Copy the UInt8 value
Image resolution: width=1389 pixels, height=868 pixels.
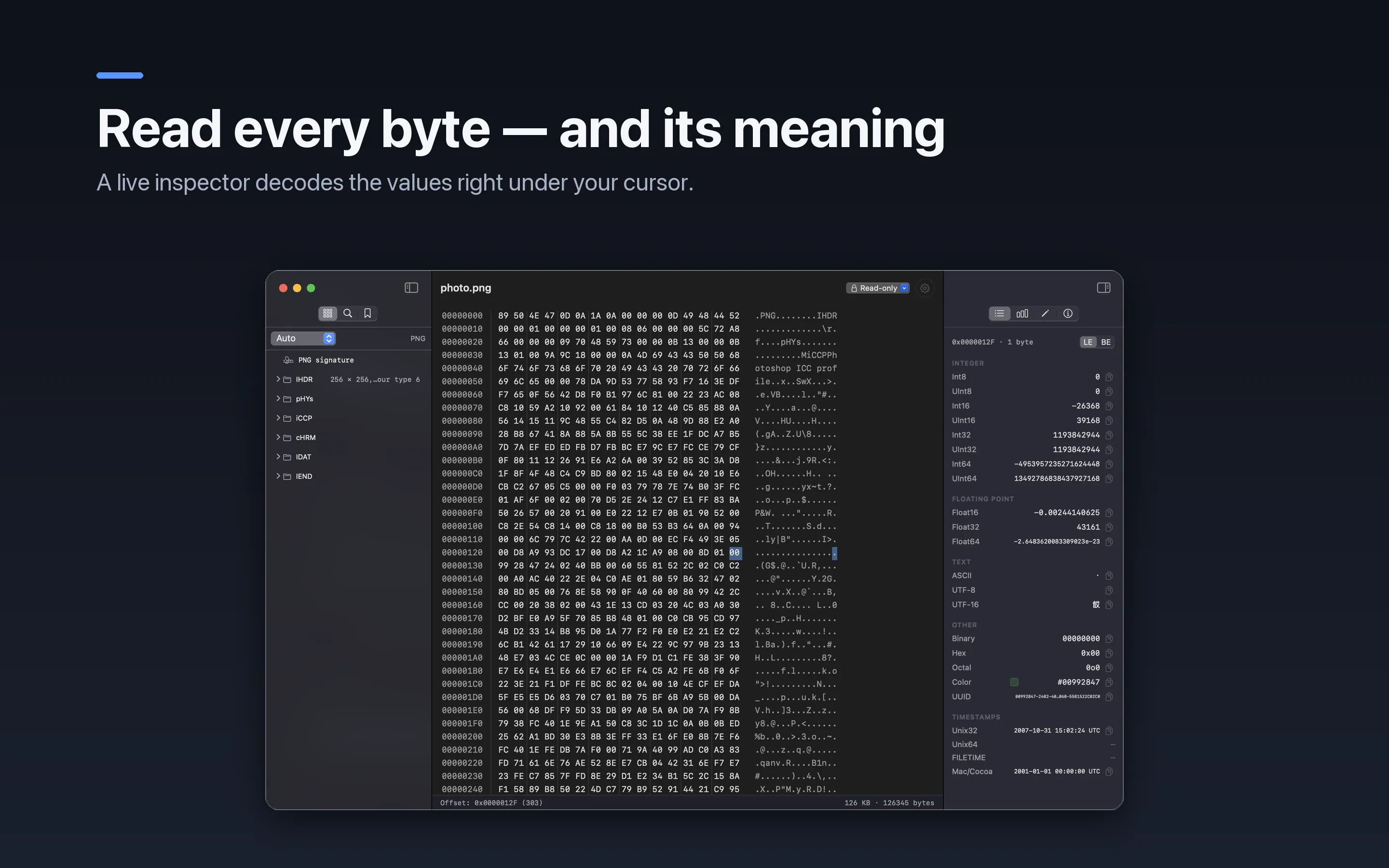[x=1109, y=392]
